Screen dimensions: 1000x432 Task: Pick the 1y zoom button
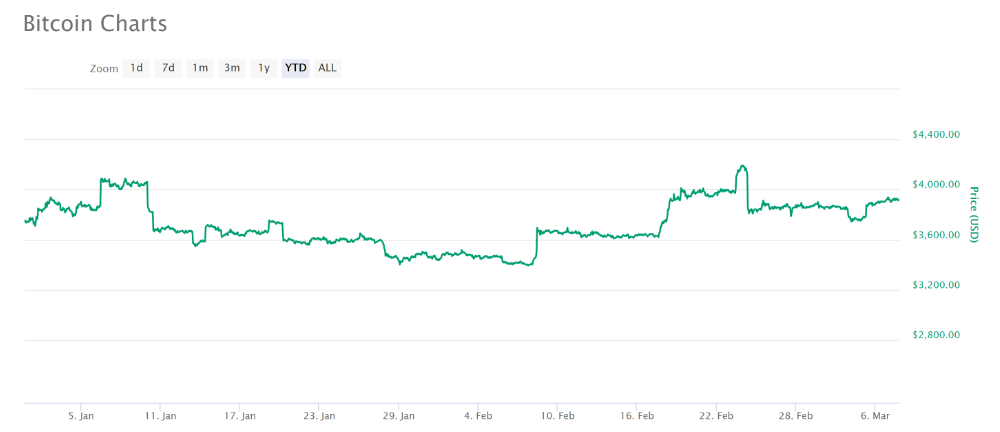click(x=264, y=68)
